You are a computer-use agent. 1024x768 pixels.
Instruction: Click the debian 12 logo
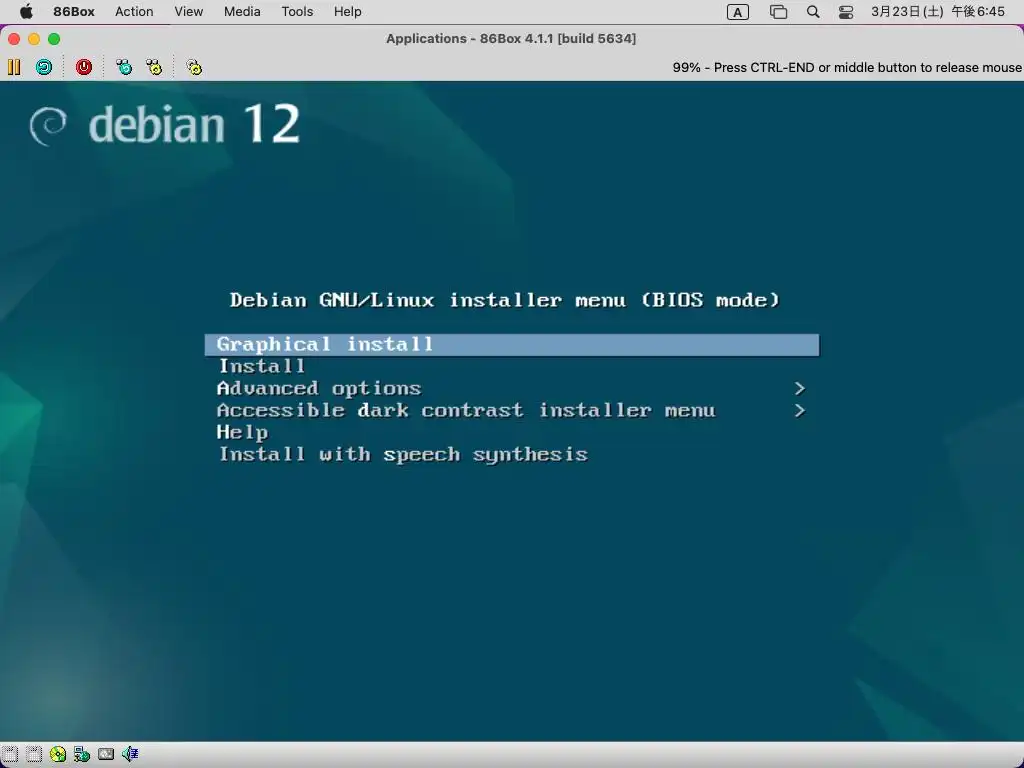click(165, 124)
